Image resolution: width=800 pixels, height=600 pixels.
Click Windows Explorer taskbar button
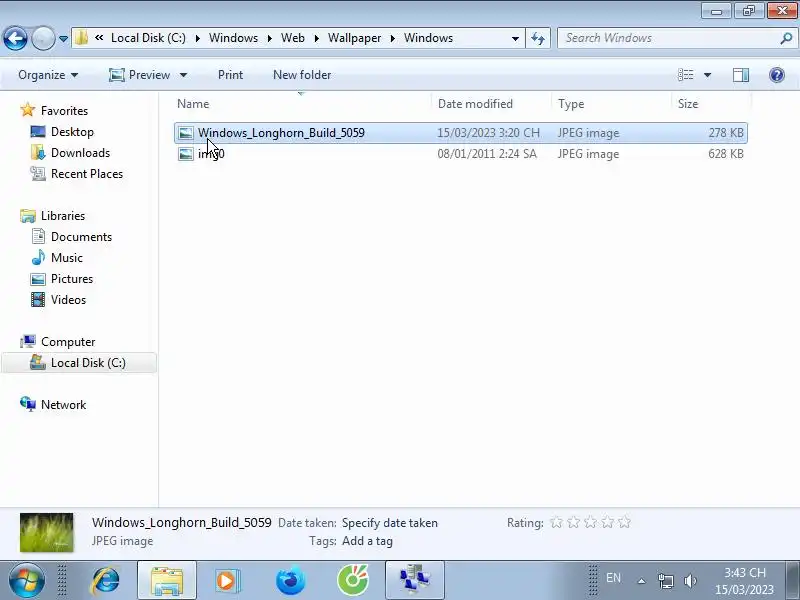(166, 580)
